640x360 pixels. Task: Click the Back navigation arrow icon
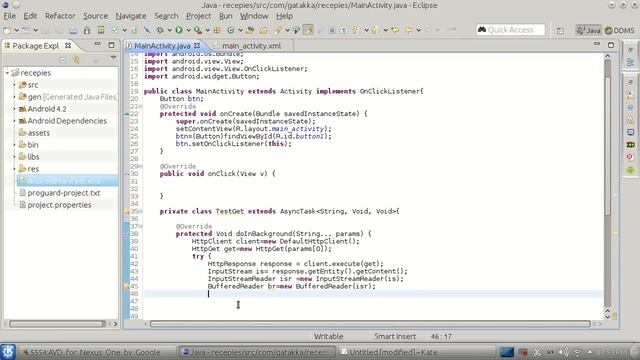(x=409, y=30)
